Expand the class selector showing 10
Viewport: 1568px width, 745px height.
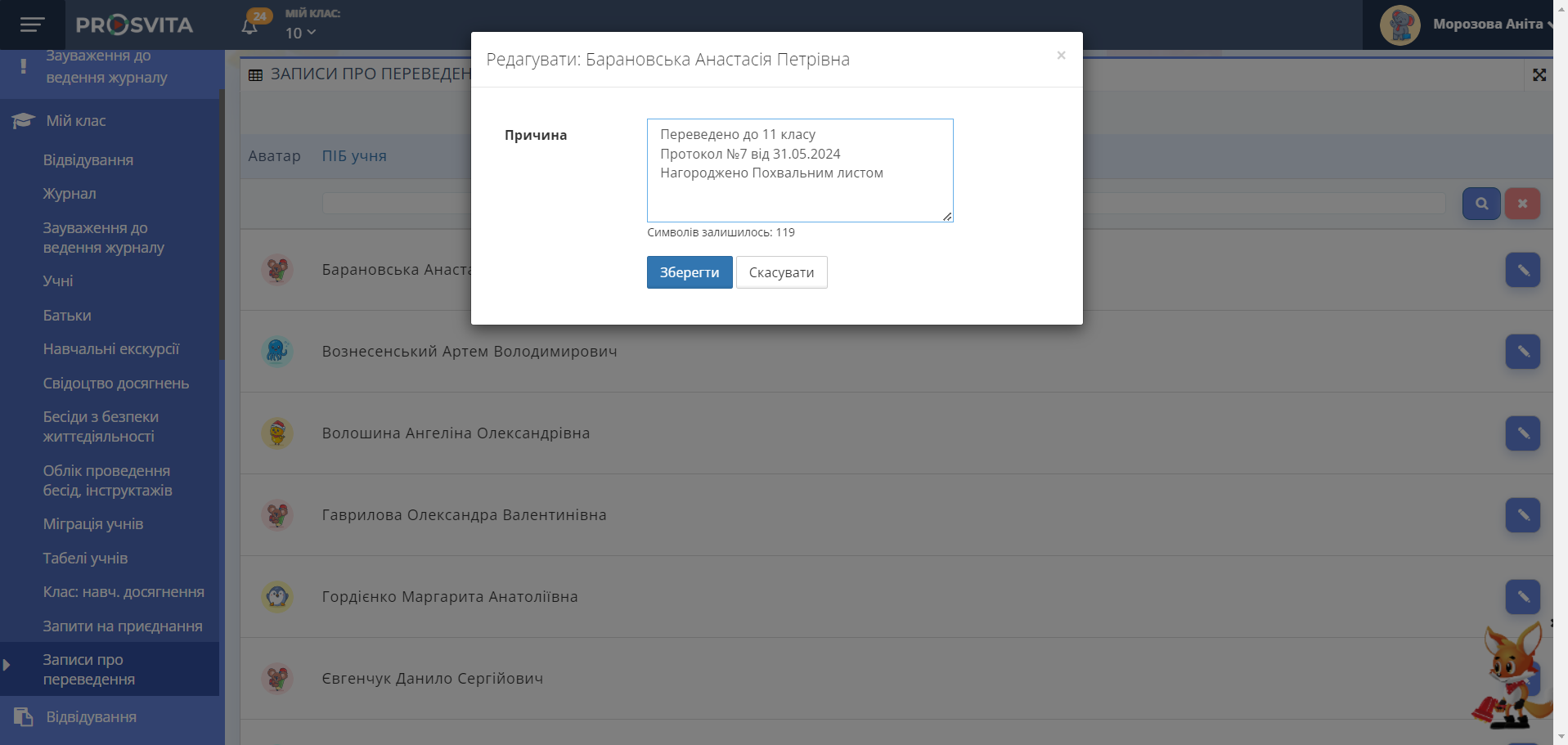pyautogui.click(x=300, y=34)
